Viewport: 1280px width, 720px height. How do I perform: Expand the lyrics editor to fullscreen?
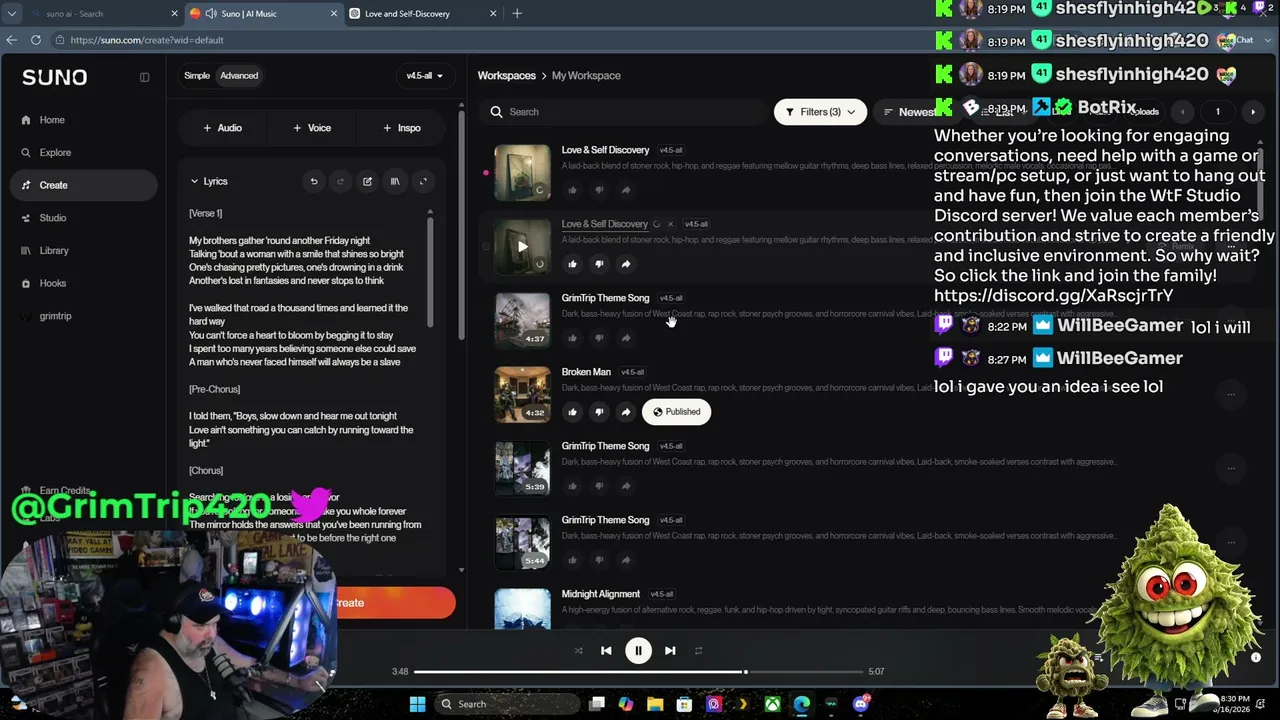tap(423, 181)
